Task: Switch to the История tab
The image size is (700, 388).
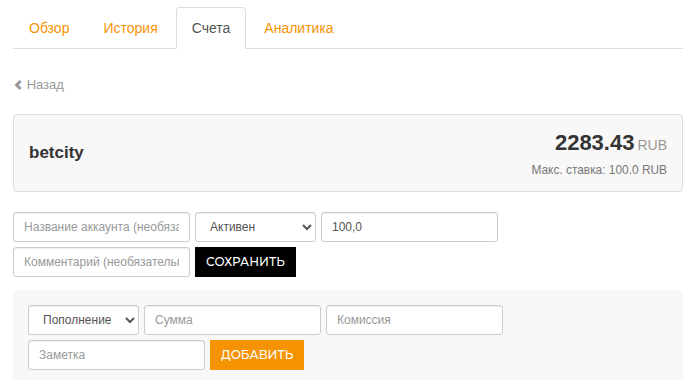Action: point(130,28)
